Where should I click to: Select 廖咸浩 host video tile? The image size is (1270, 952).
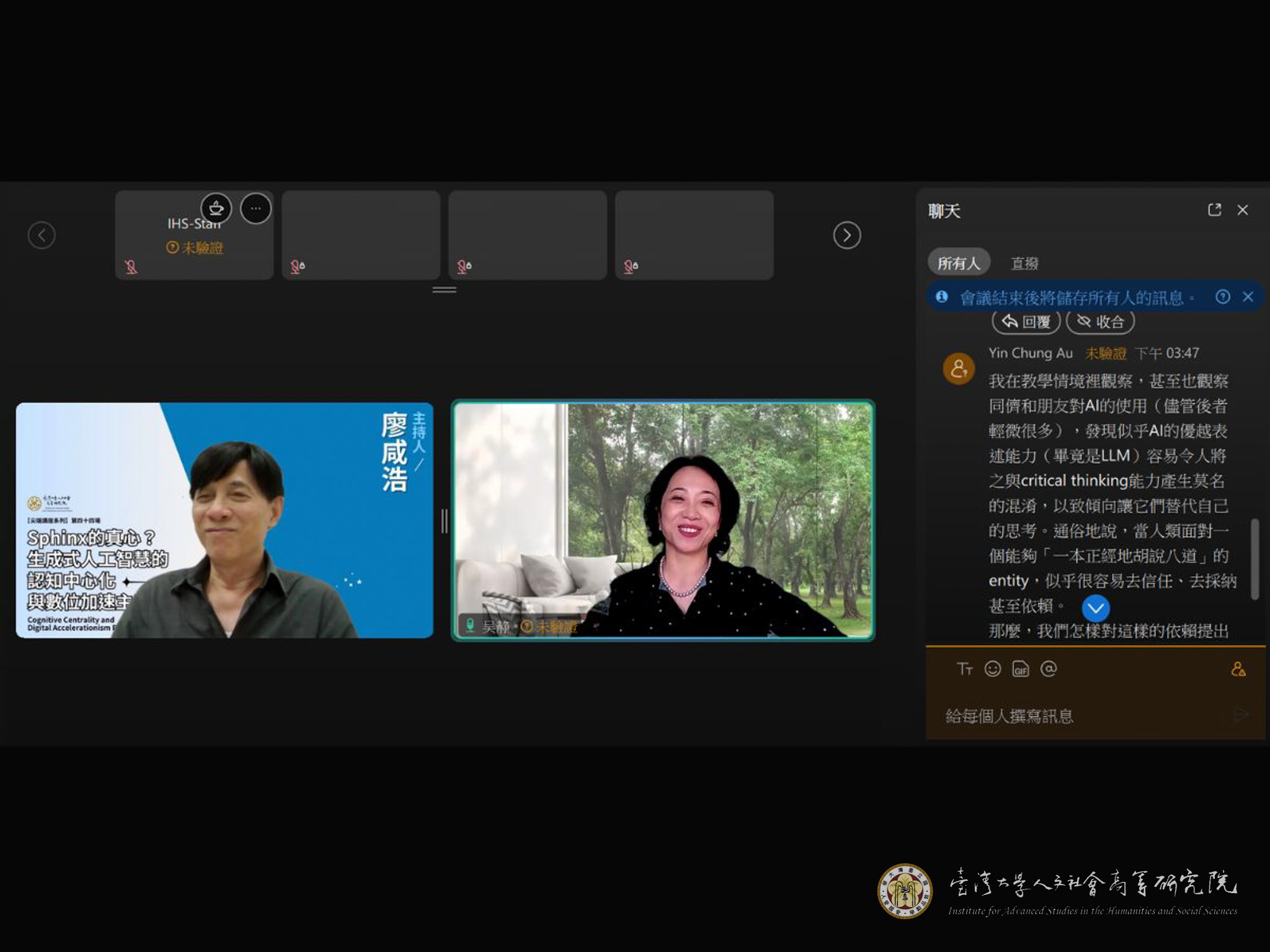click(224, 520)
